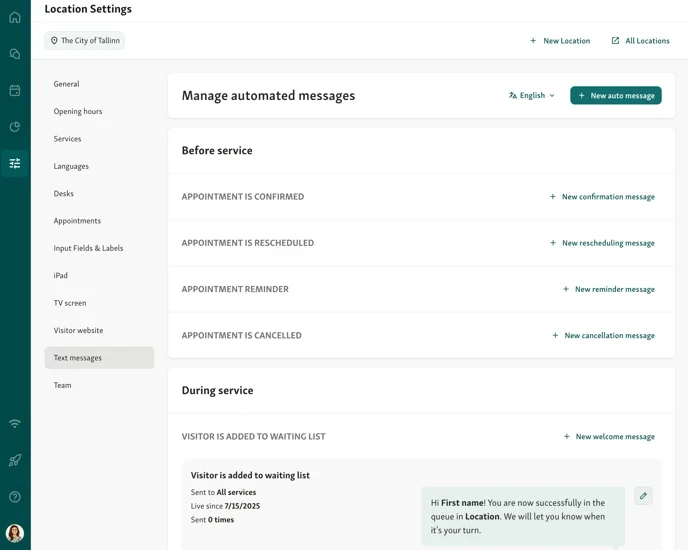Open The City of Tallinn location selector
688x550 pixels.
tap(85, 41)
